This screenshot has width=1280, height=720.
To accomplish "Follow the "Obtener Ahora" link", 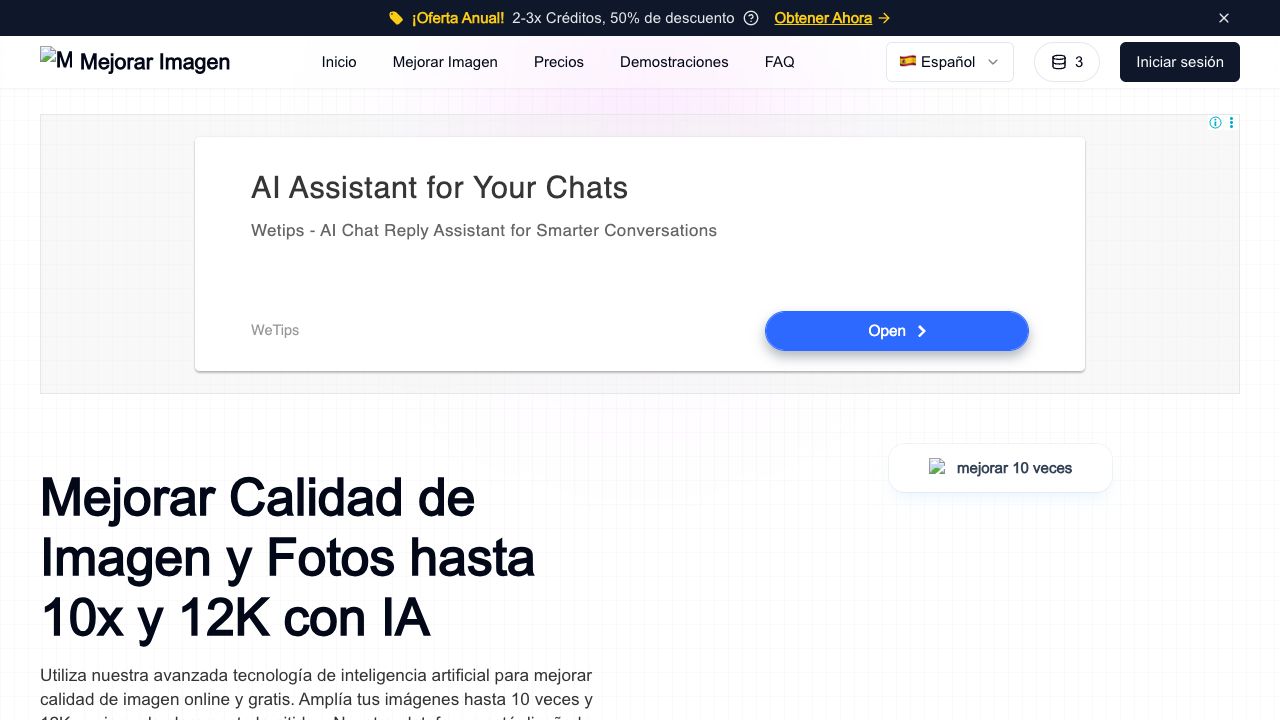I will [831, 18].
